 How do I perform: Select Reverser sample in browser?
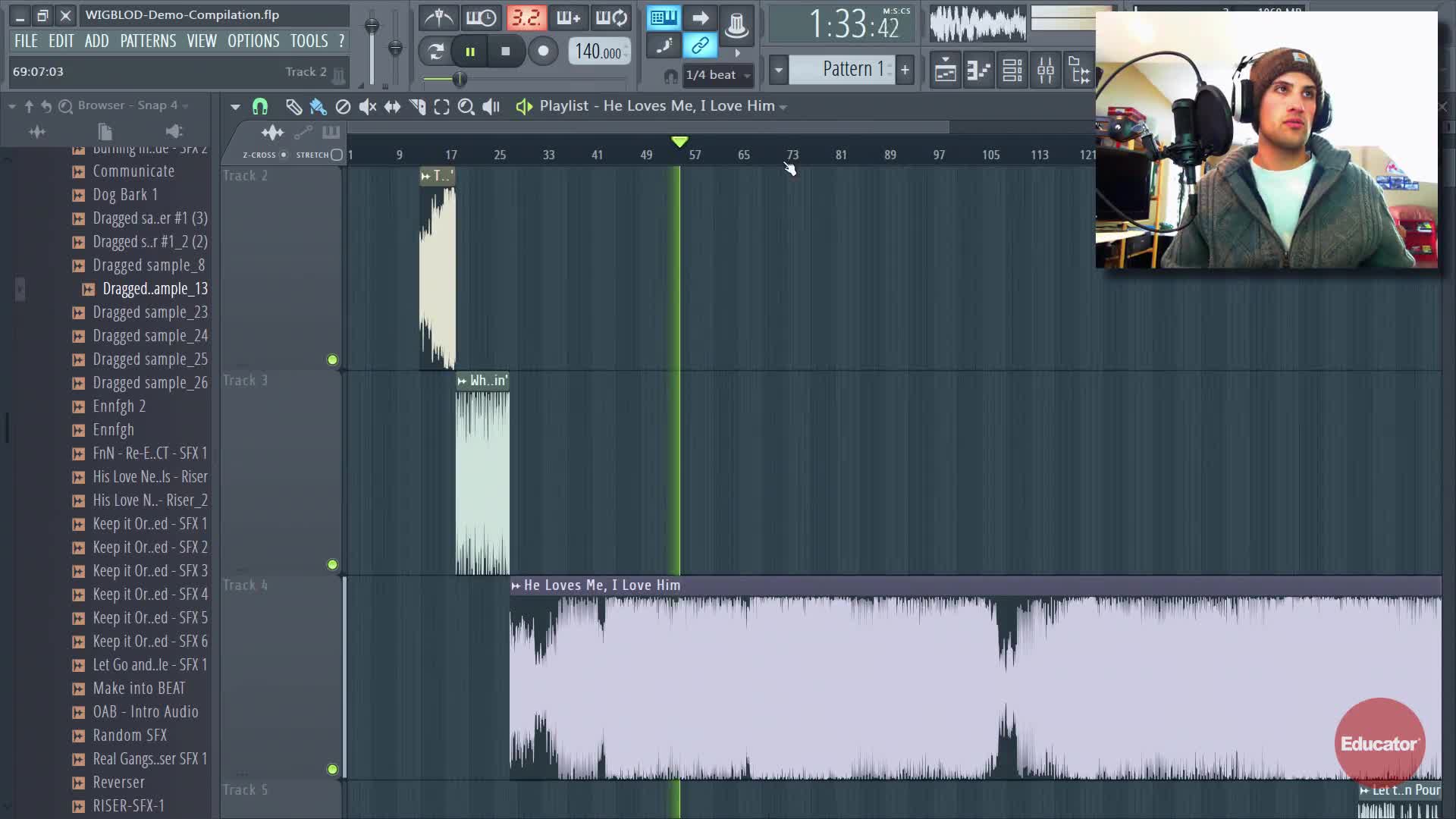click(118, 782)
